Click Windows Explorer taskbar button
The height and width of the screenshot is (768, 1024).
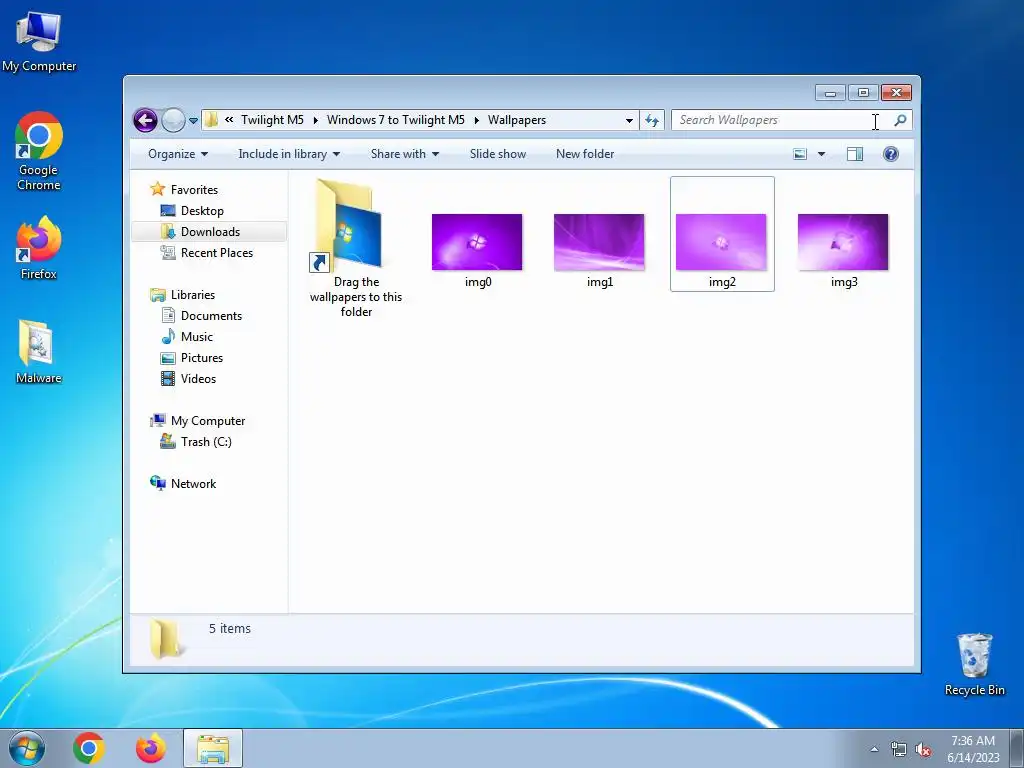tap(213, 748)
